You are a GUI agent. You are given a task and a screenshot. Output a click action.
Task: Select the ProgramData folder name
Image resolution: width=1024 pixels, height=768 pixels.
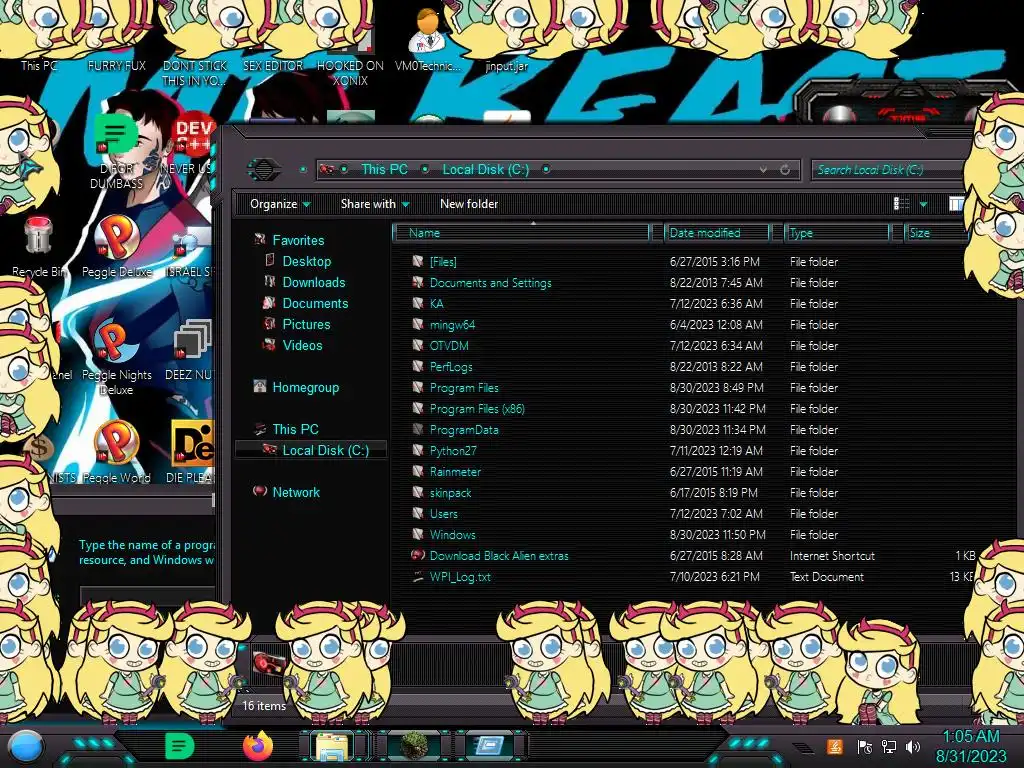464,430
